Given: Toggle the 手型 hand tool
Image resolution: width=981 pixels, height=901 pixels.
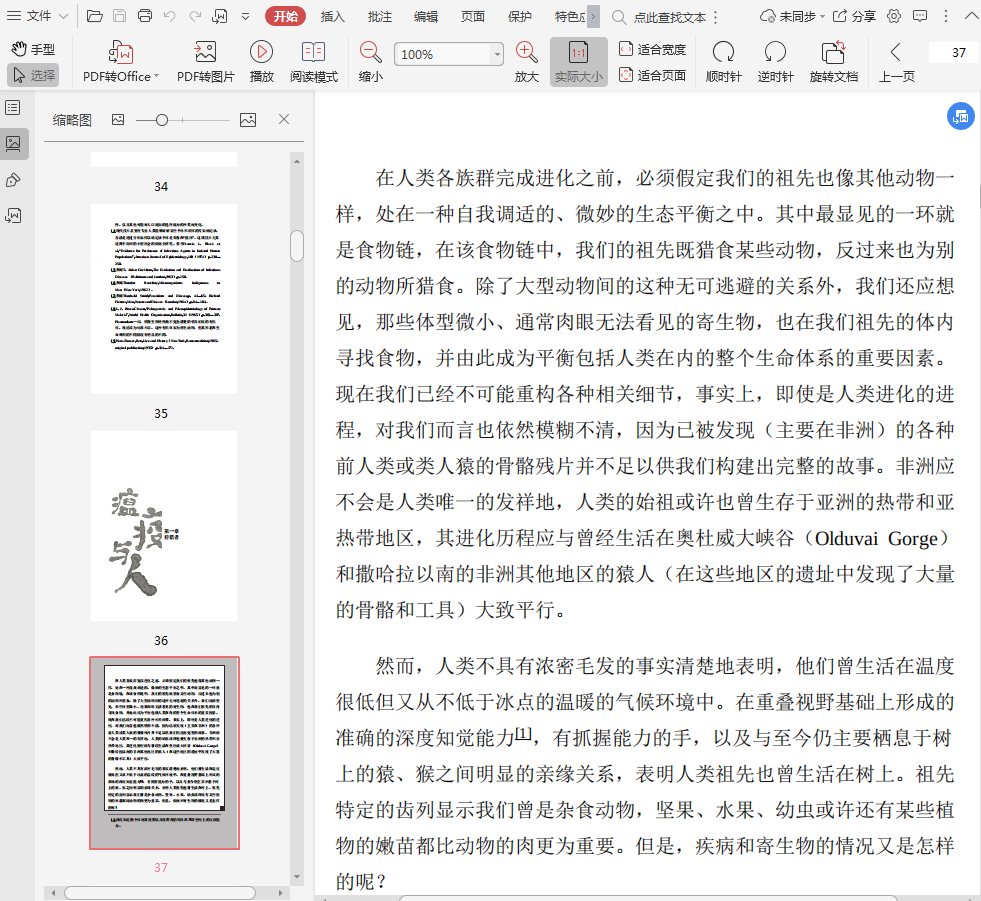Looking at the screenshot, I should 33,49.
